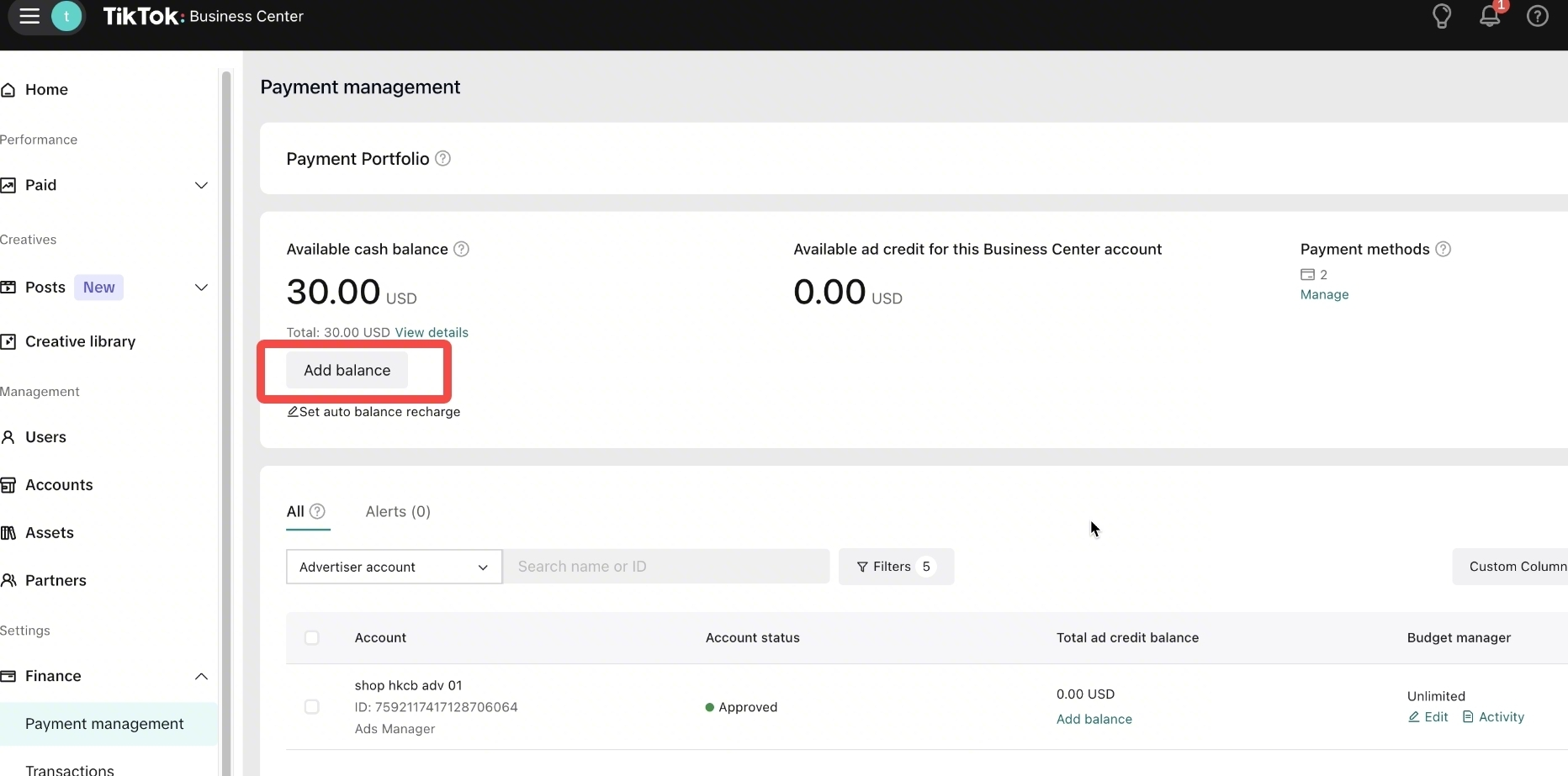Click the teal account avatar
Image resolution: width=1568 pixels, height=776 pixels.
(x=66, y=16)
